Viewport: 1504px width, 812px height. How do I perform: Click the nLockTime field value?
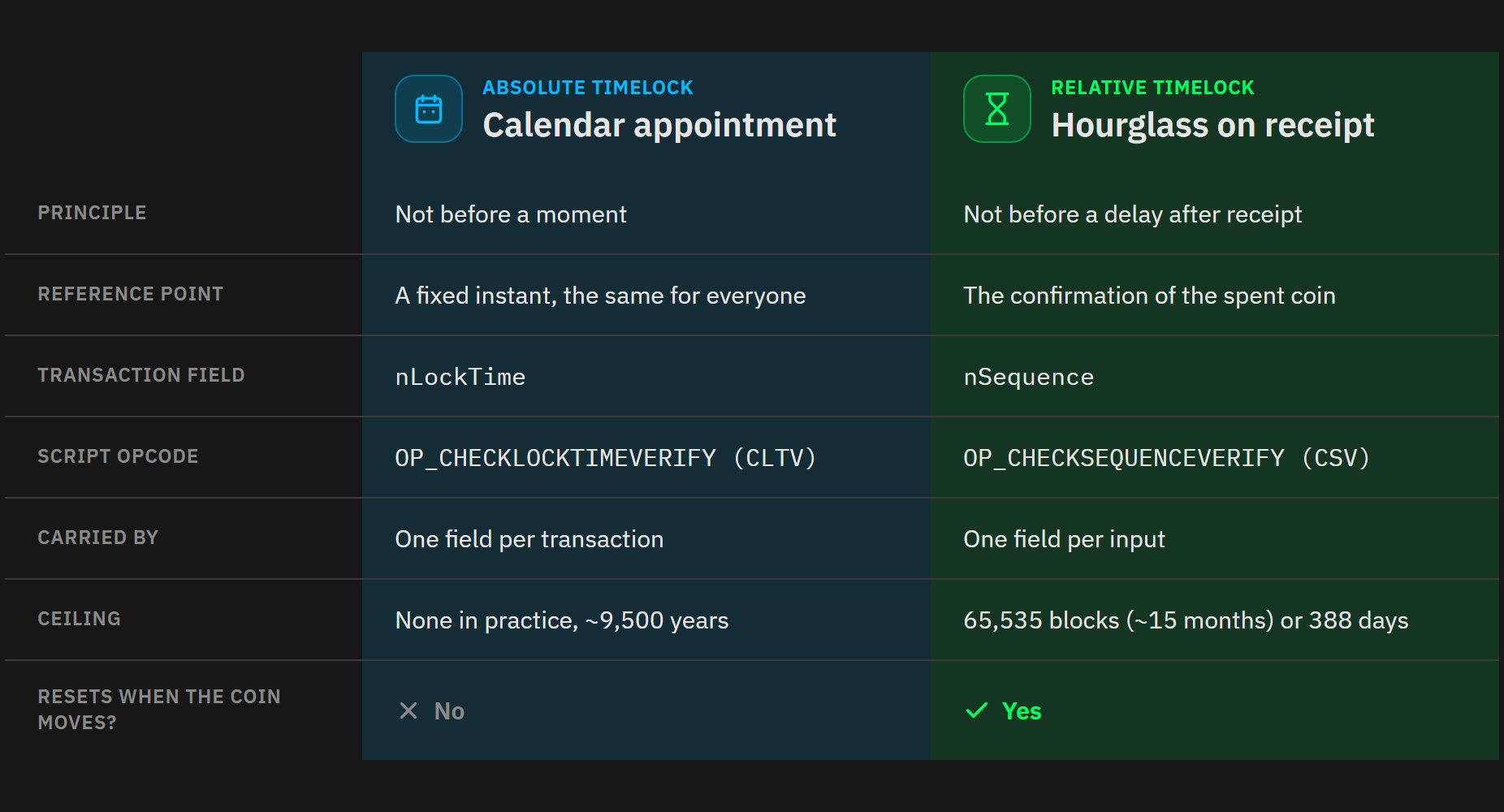click(x=460, y=377)
